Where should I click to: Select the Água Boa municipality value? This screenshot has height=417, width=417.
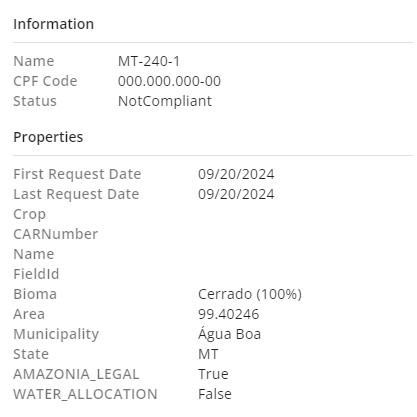pos(230,334)
